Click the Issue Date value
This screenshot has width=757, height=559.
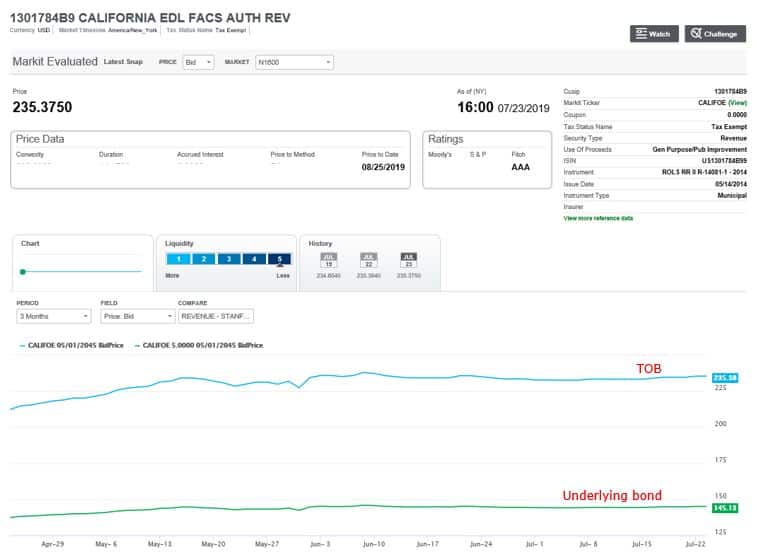[730, 184]
